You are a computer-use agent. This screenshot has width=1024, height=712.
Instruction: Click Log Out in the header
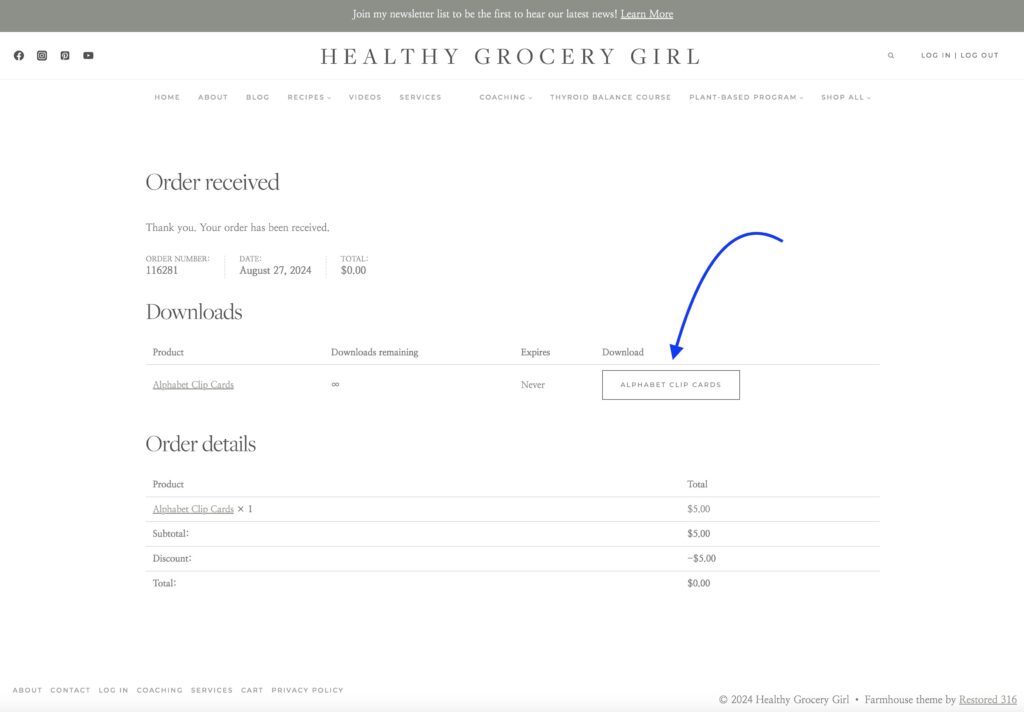tap(979, 56)
